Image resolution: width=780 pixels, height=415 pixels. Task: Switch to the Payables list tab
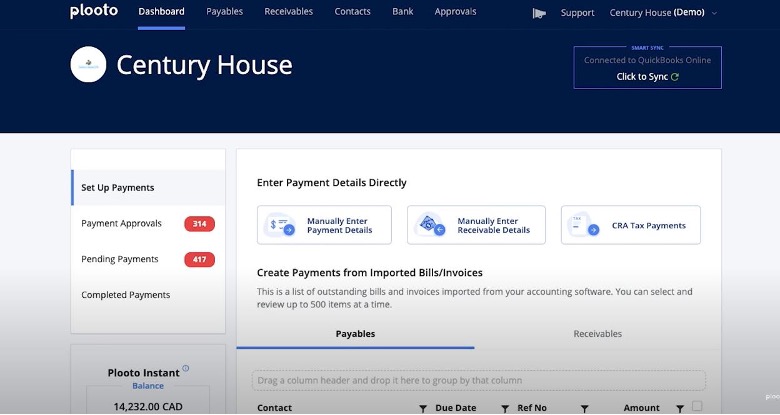[355, 334]
